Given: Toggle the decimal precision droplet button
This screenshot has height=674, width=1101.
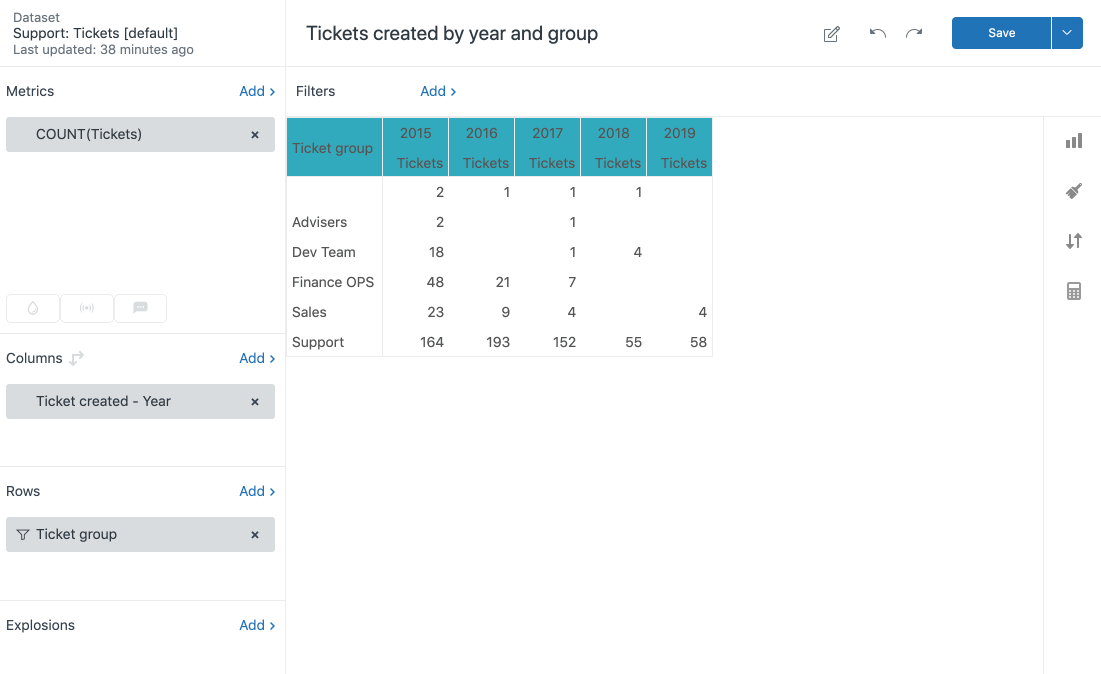Looking at the screenshot, I should coord(33,308).
